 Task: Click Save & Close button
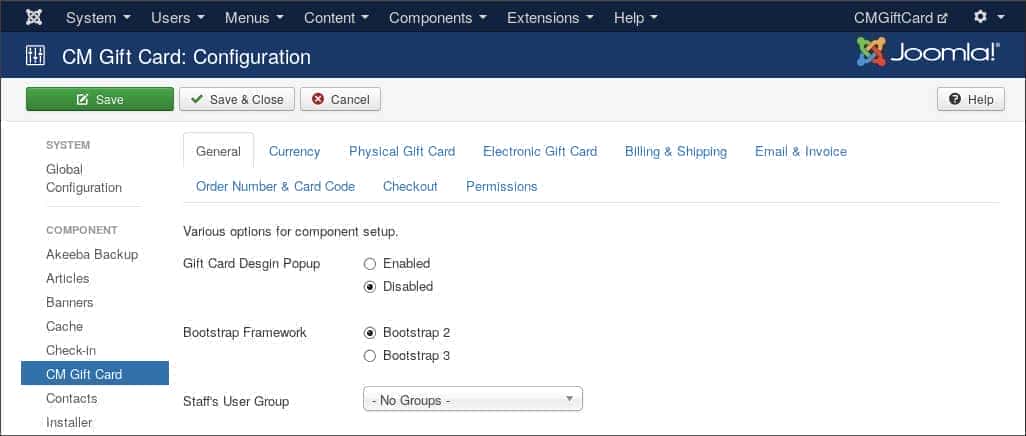pos(237,99)
